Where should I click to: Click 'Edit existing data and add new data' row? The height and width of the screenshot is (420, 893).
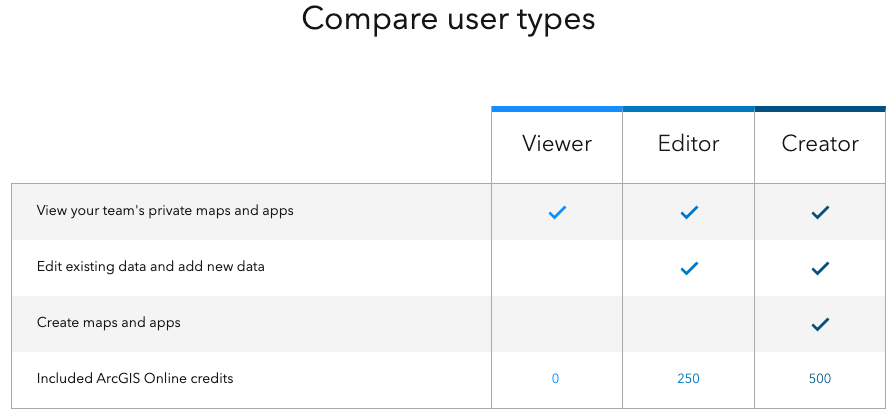[x=150, y=267]
